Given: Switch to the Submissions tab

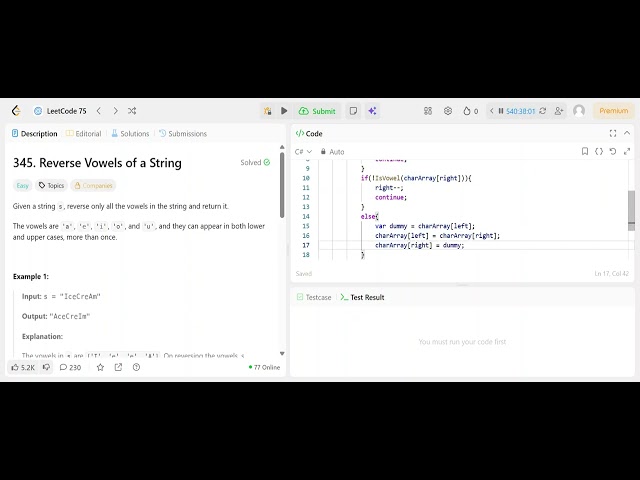Looking at the screenshot, I should tap(183, 133).
